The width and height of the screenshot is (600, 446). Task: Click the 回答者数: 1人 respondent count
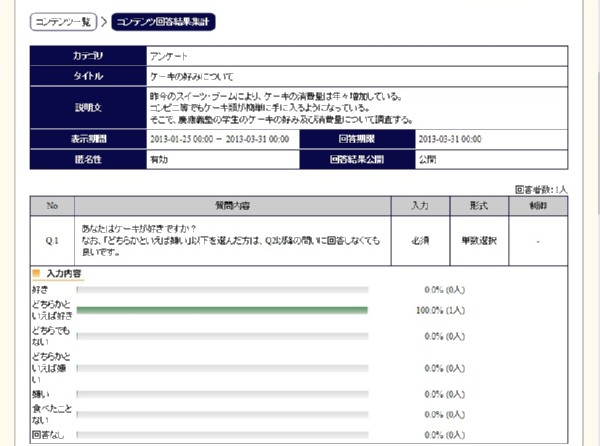click(541, 189)
